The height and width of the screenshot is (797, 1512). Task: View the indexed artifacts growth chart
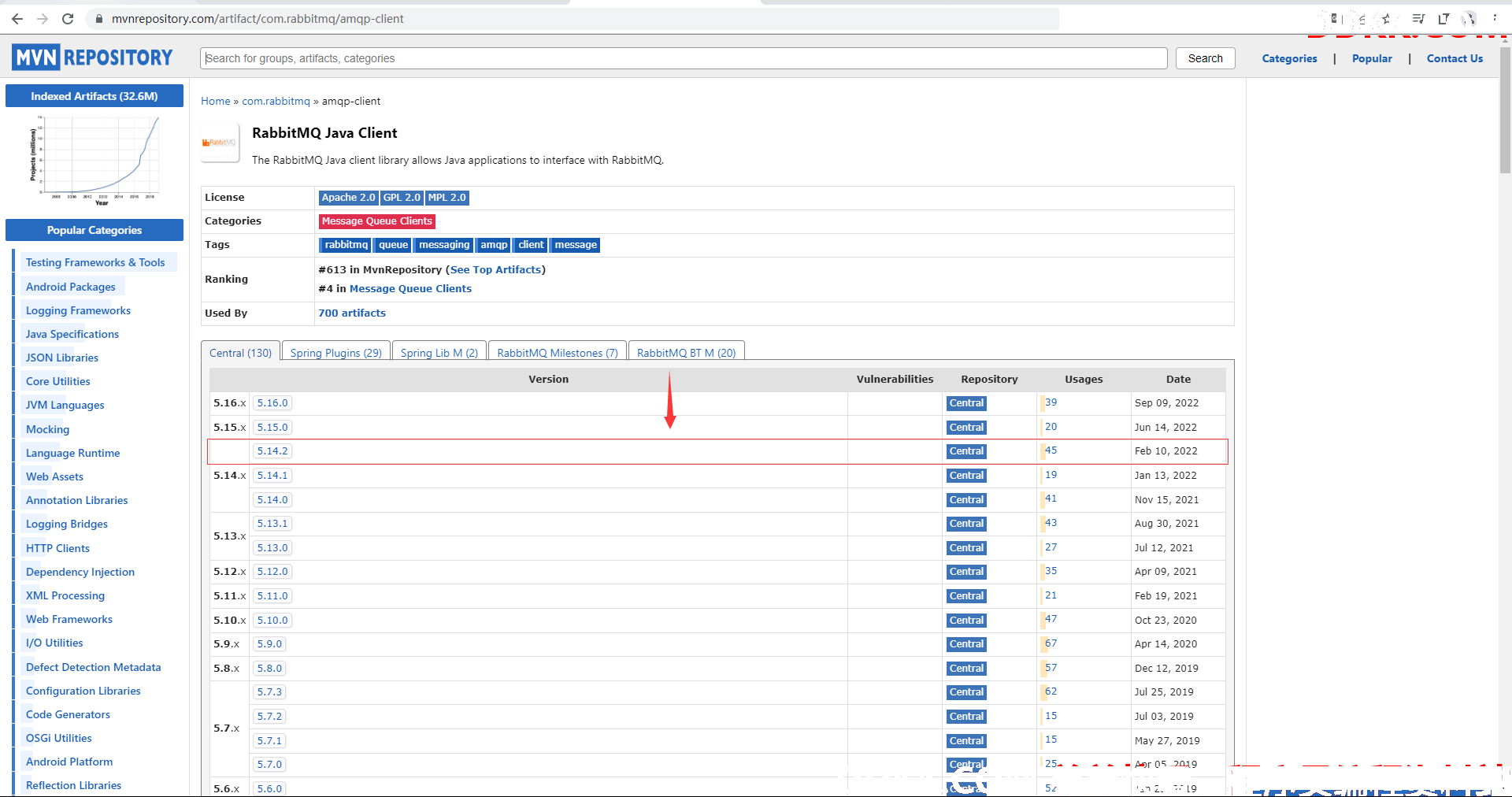click(x=94, y=161)
